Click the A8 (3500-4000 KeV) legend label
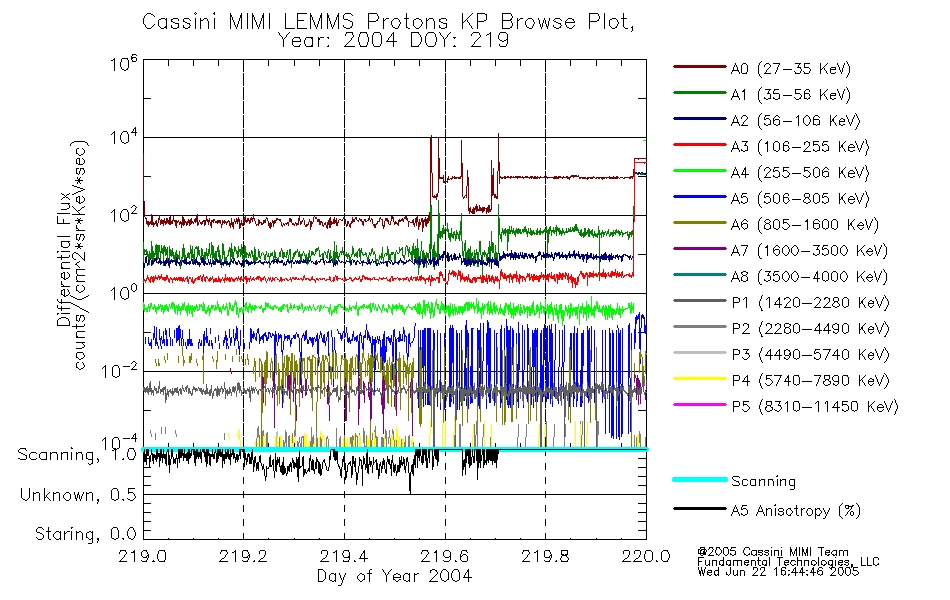The image size is (950, 600). [809, 277]
